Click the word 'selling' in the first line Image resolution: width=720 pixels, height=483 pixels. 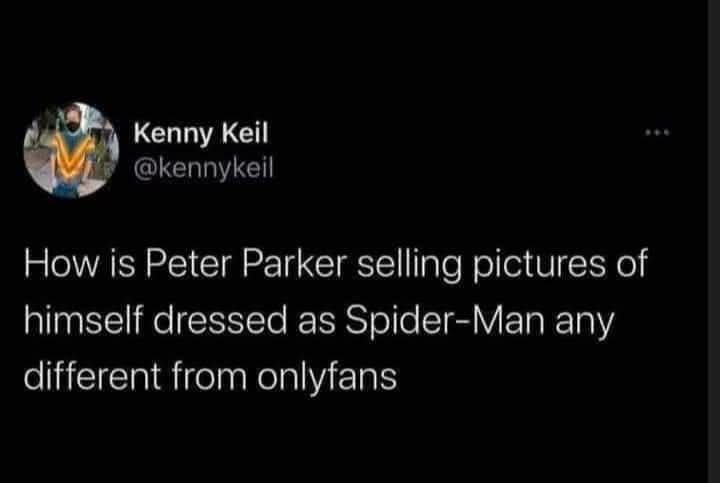(x=410, y=265)
